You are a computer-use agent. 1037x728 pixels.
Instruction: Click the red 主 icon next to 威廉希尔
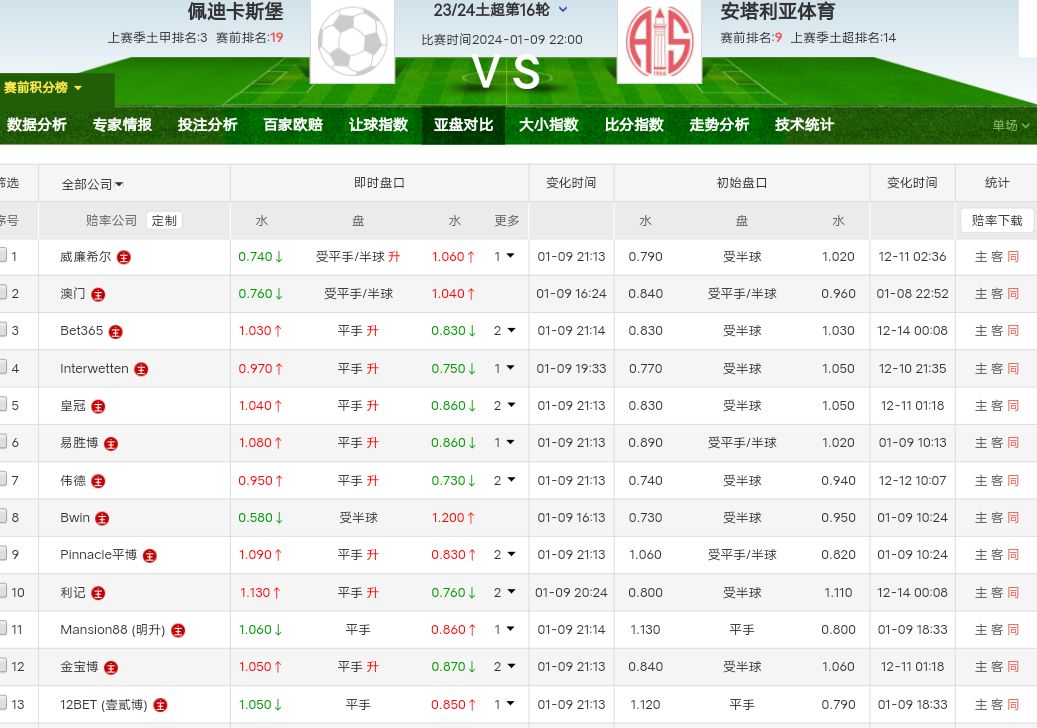(x=124, y=257)
